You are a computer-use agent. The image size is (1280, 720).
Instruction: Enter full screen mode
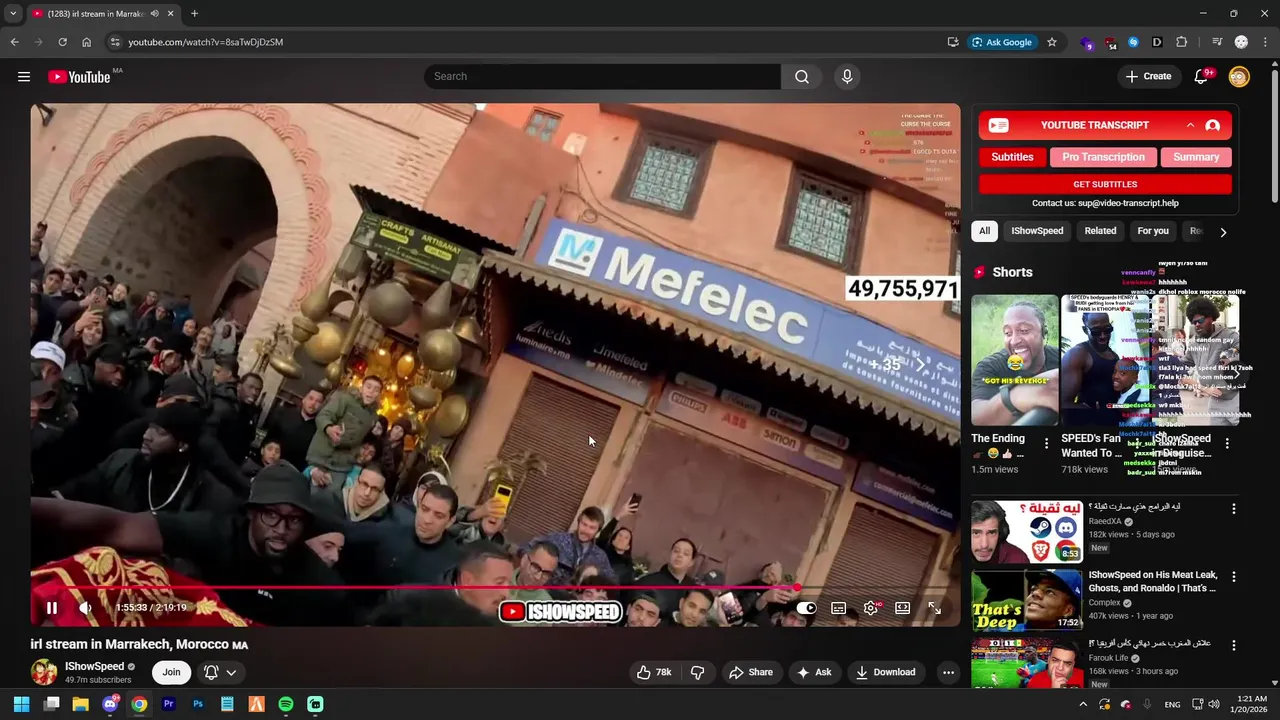tap(934, 608)
